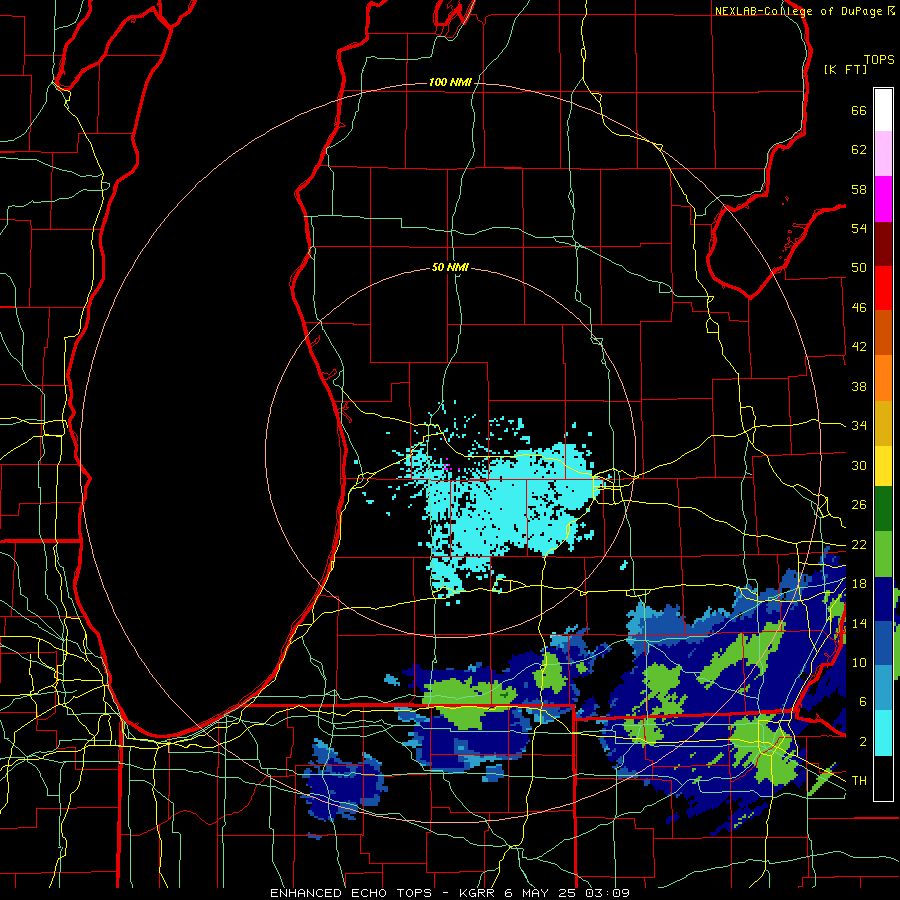Image resolution: width=900 pixels, height=900 pixels.
Task: Click the light pink legend swatch
Action: (883, 154)
